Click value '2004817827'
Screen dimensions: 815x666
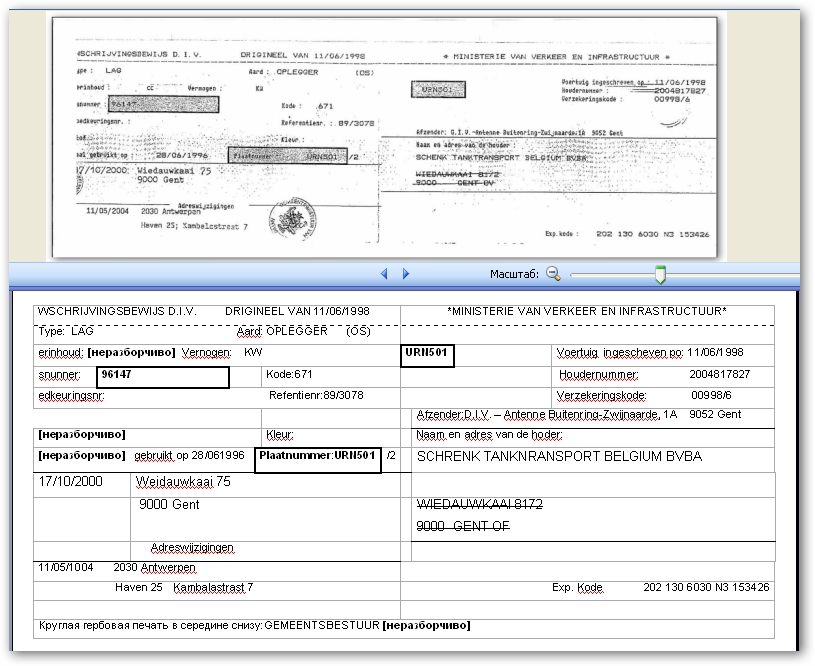click(x=719, y=374)
